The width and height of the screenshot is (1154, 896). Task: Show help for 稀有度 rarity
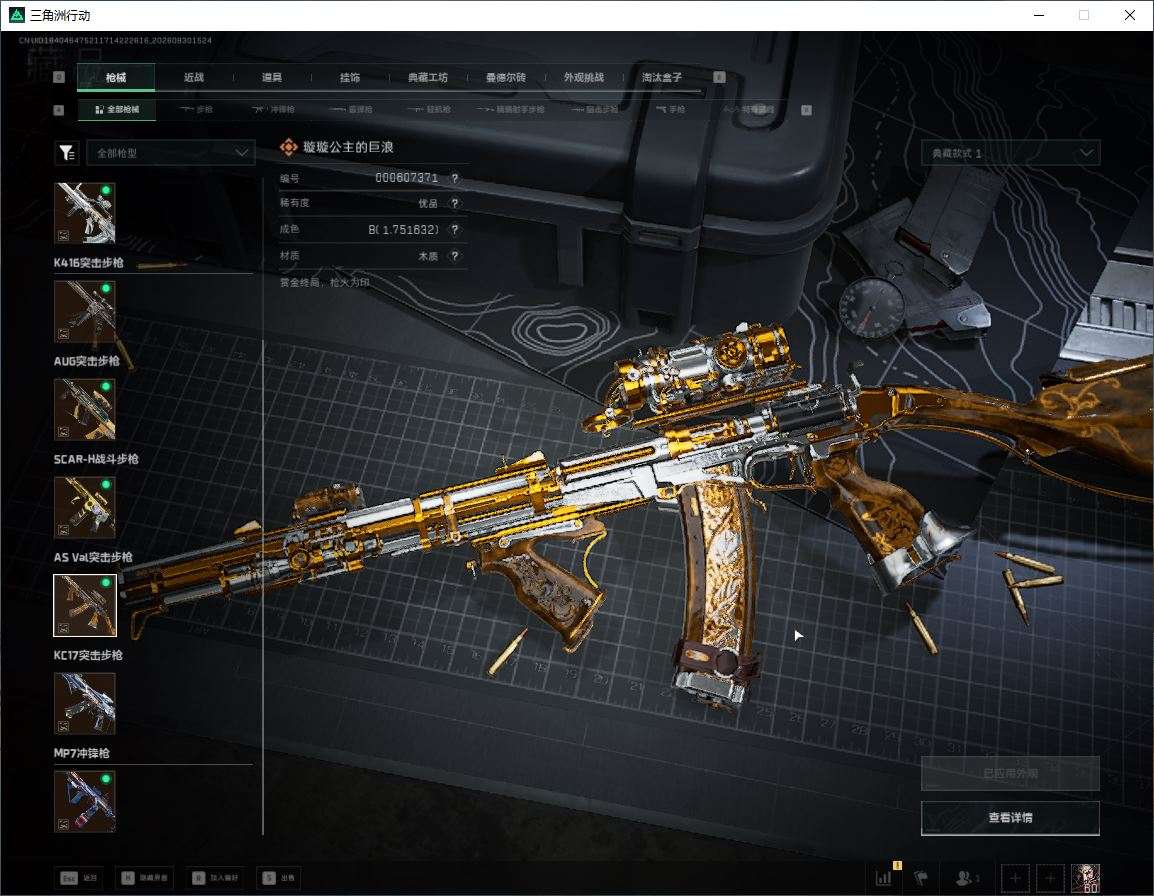455,203
